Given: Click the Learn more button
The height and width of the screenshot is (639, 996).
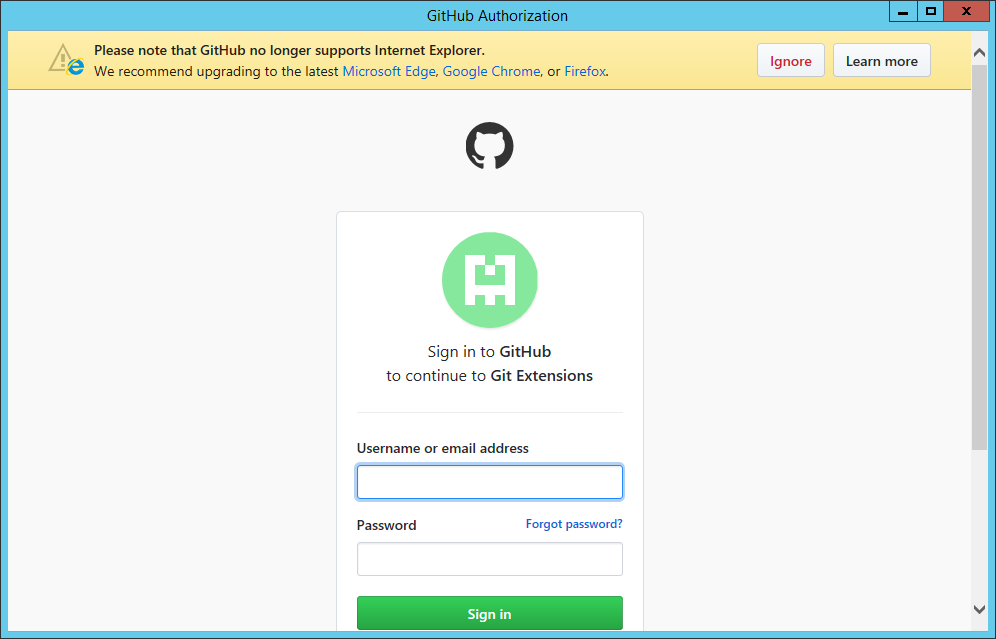Looking at the screenshot, I should [881, 60].
